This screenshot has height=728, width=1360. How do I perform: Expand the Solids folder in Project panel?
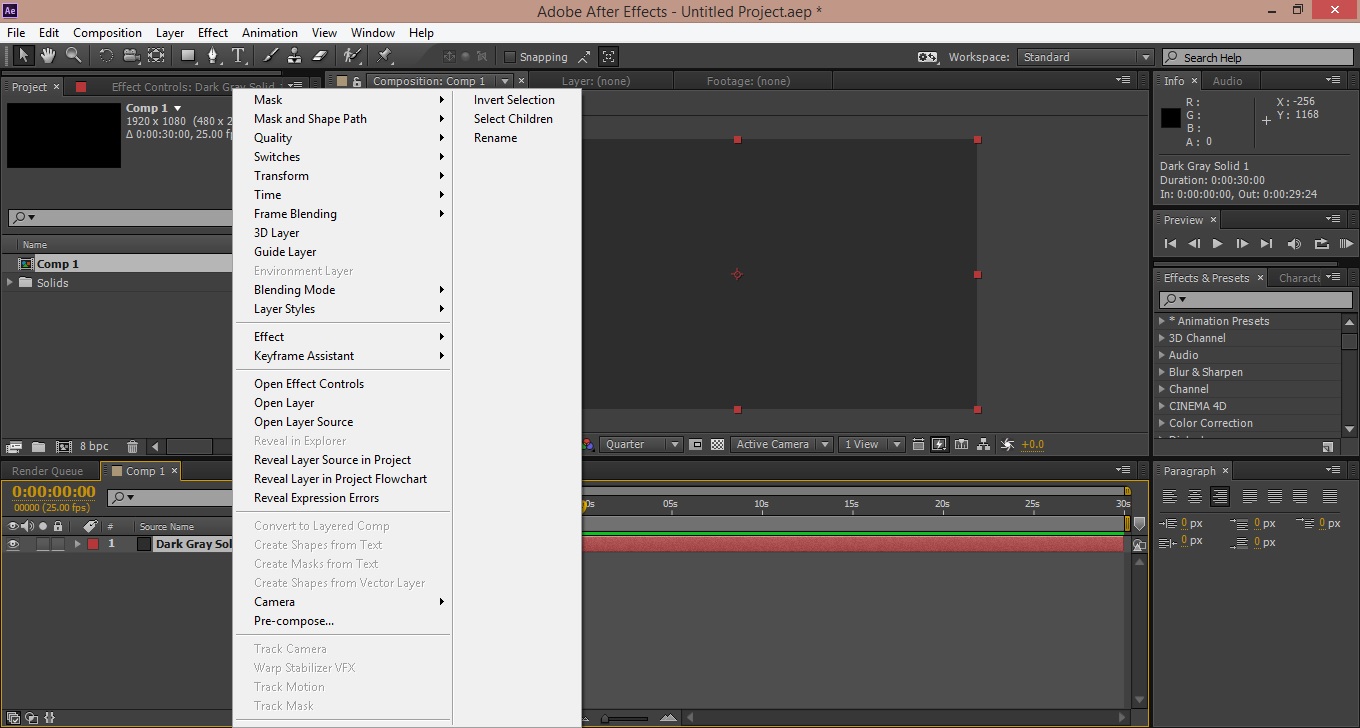[x=10, y=283]
